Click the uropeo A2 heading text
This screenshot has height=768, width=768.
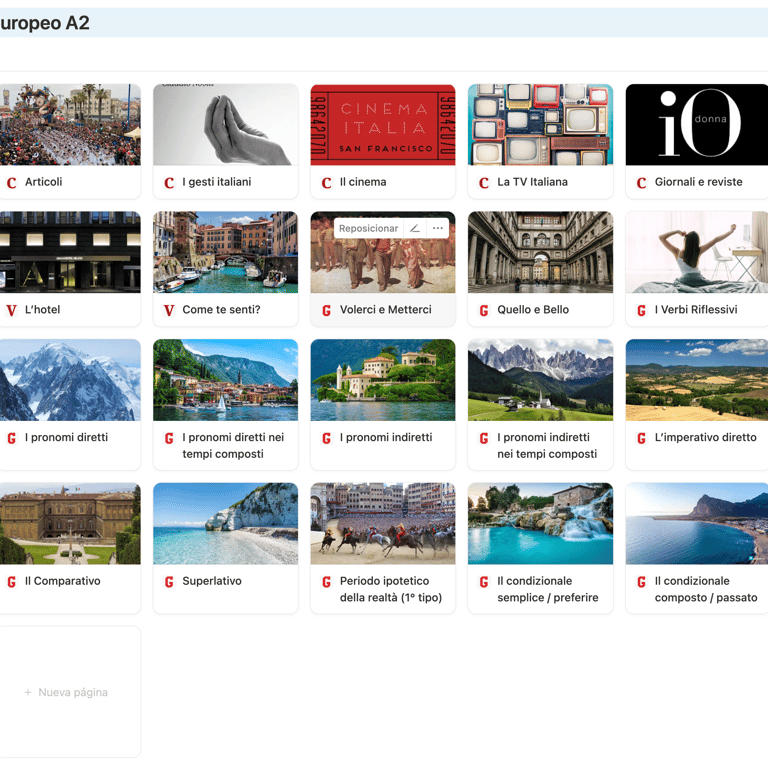[x=45, y=23]
